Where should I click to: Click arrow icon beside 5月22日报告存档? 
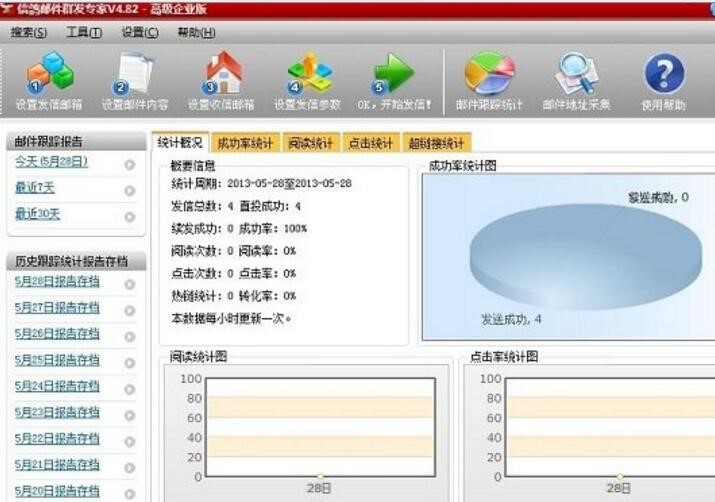130,441
